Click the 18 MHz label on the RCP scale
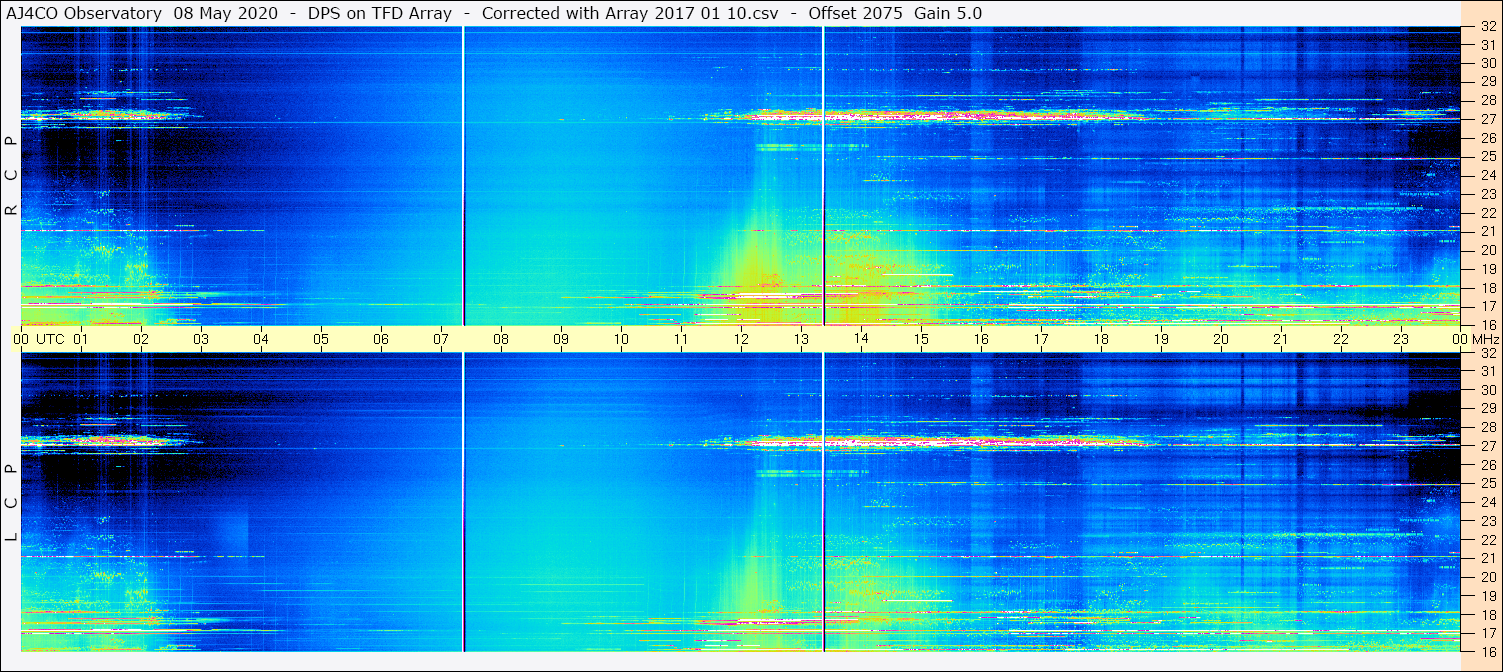The height and width of the screenshot is (672, 1503). click(x=1487, y=288)
